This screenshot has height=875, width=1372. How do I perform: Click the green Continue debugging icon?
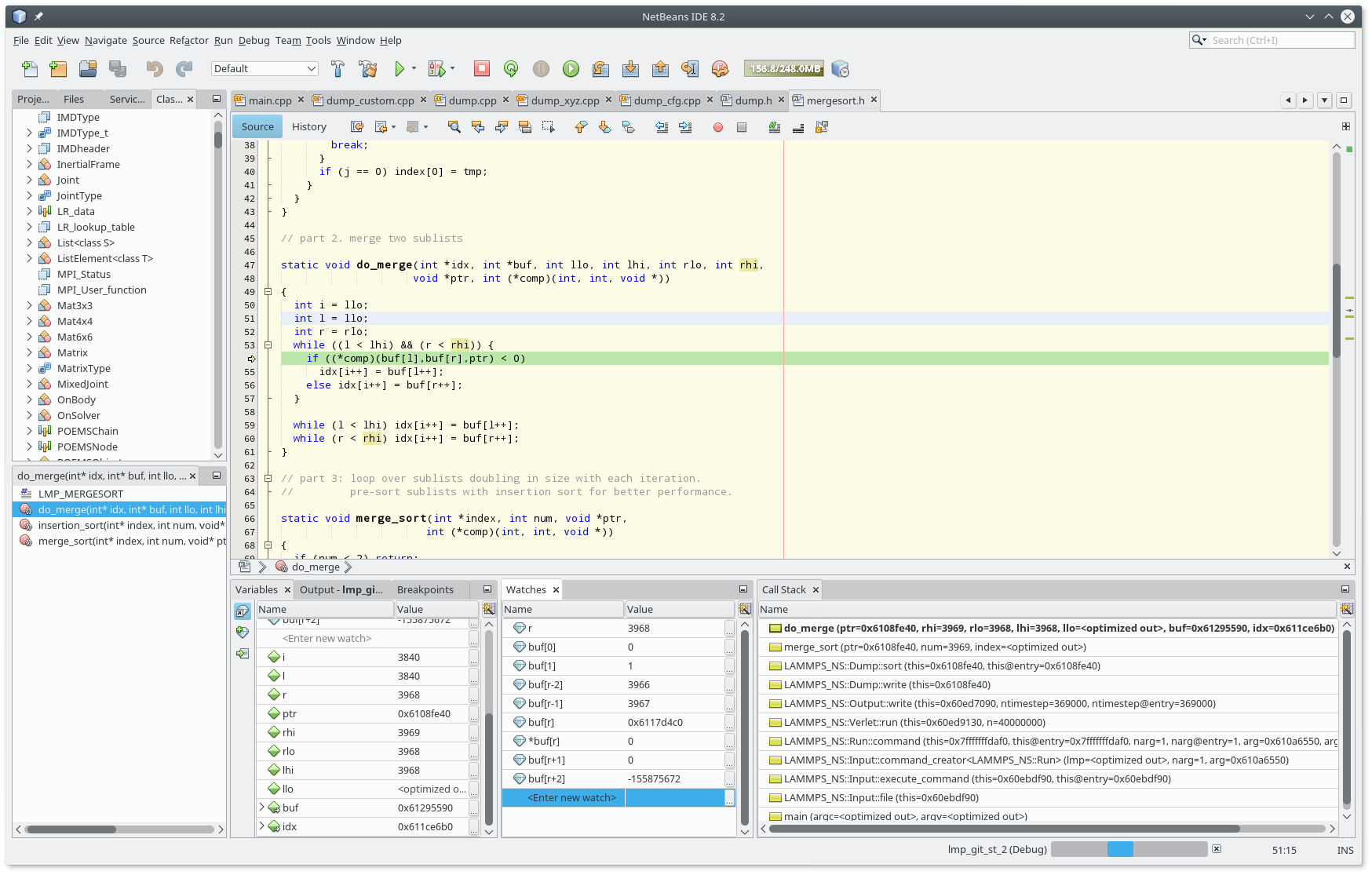point(571,69)
